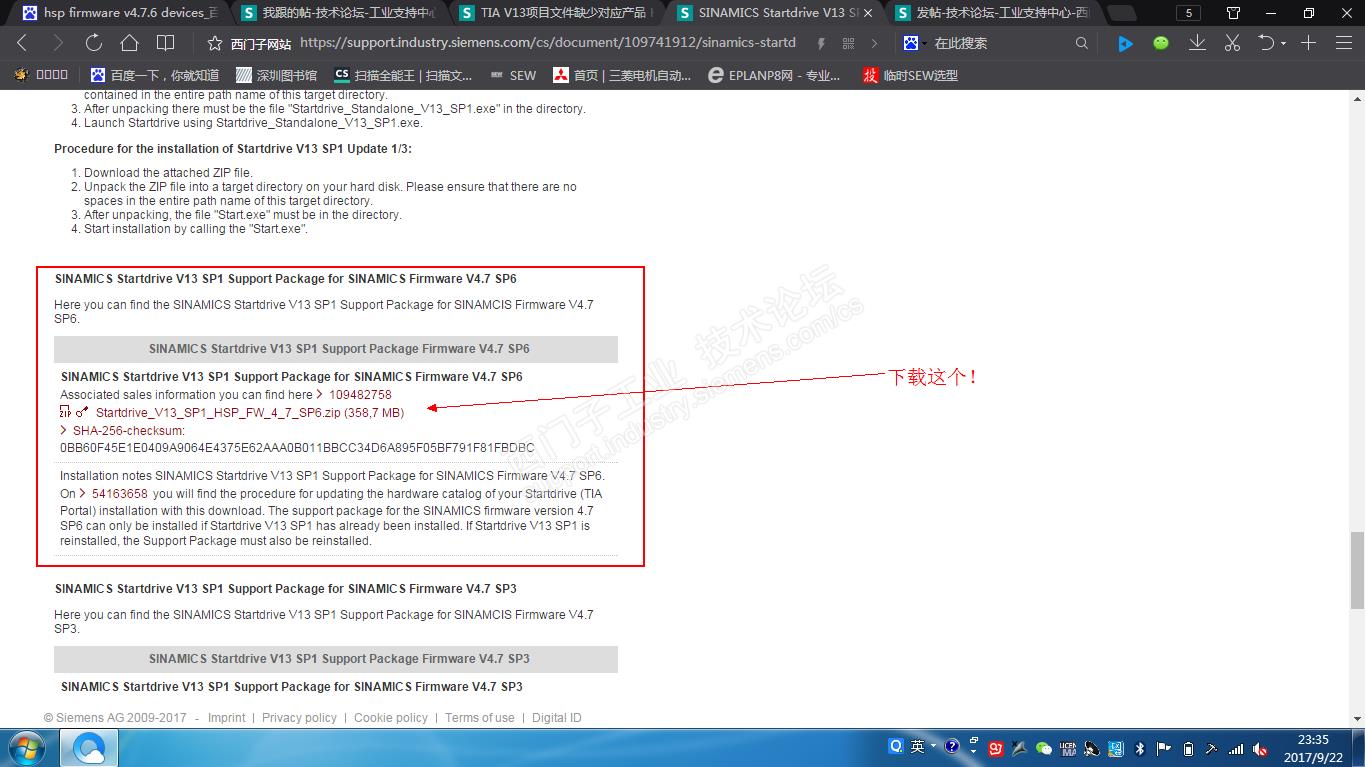Click the blue play arrow toolbar icon
This screenshot has width=1365, height=767.
[1125, 43]
